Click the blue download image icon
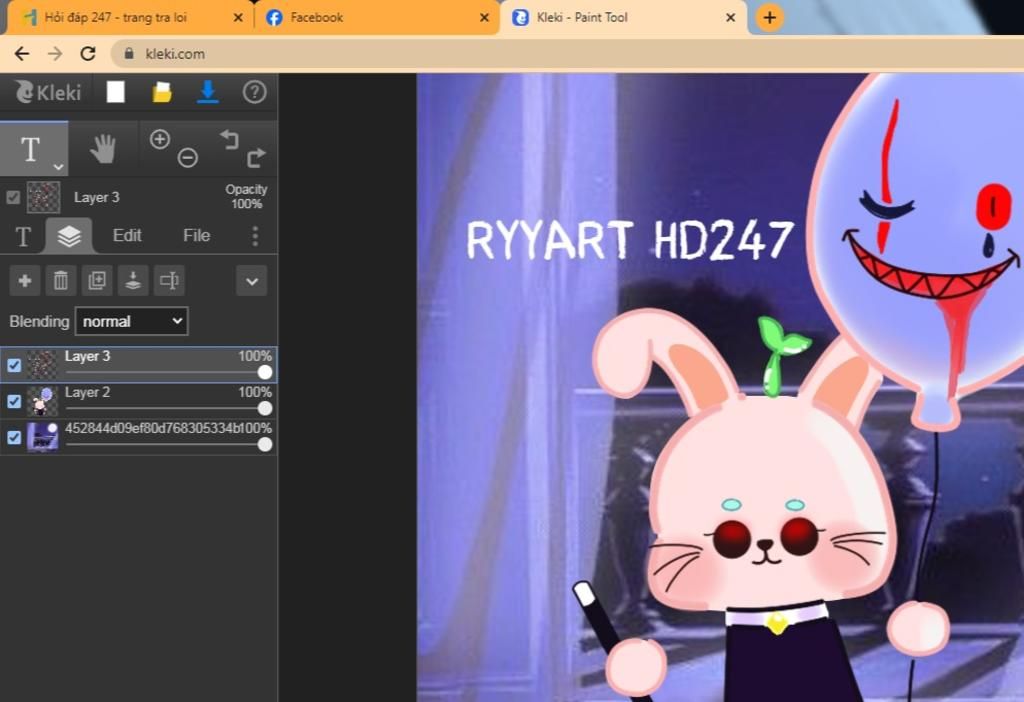Image resolution: width=1024 pixels, height=702 pixels. tap(207, 92)
